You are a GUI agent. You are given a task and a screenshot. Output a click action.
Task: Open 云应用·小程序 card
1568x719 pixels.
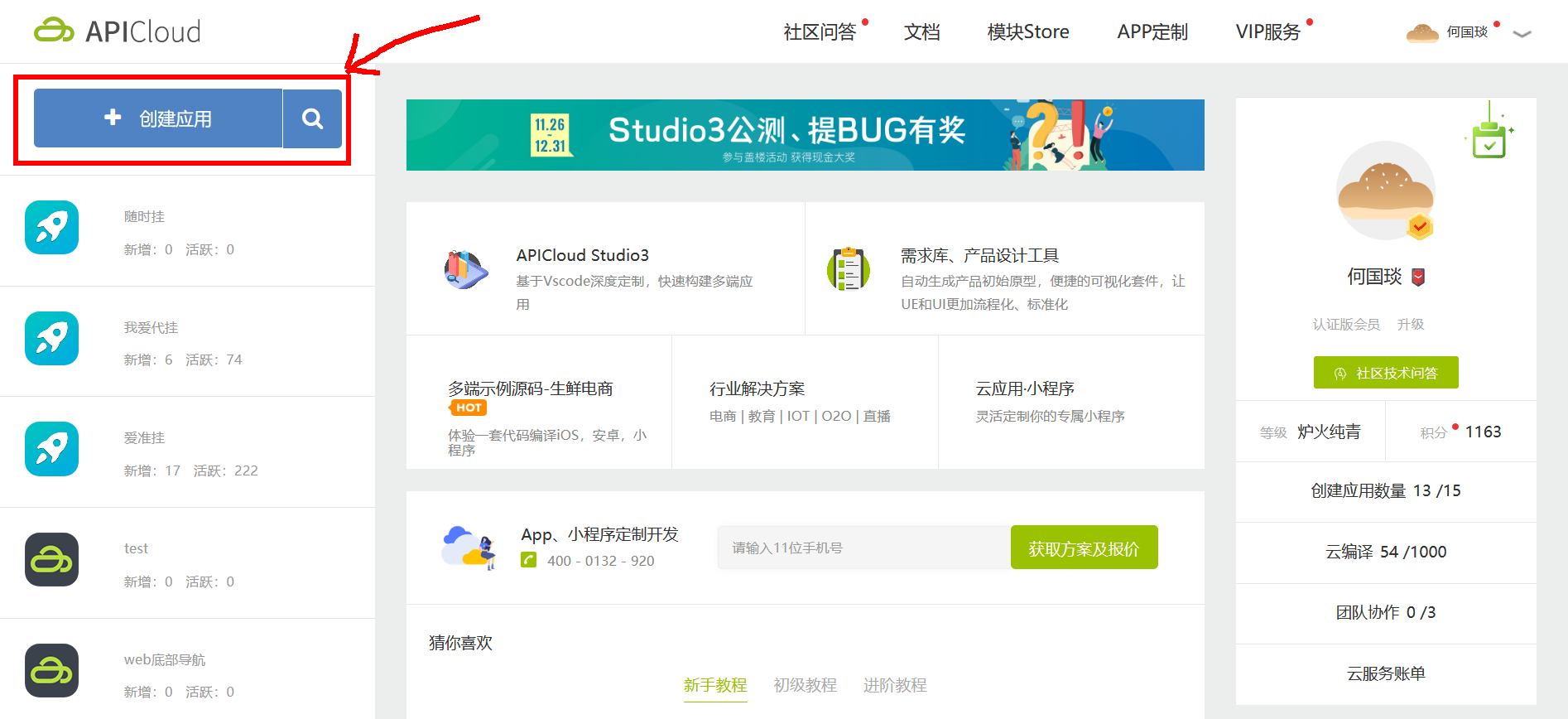[x=1072, y=403]
